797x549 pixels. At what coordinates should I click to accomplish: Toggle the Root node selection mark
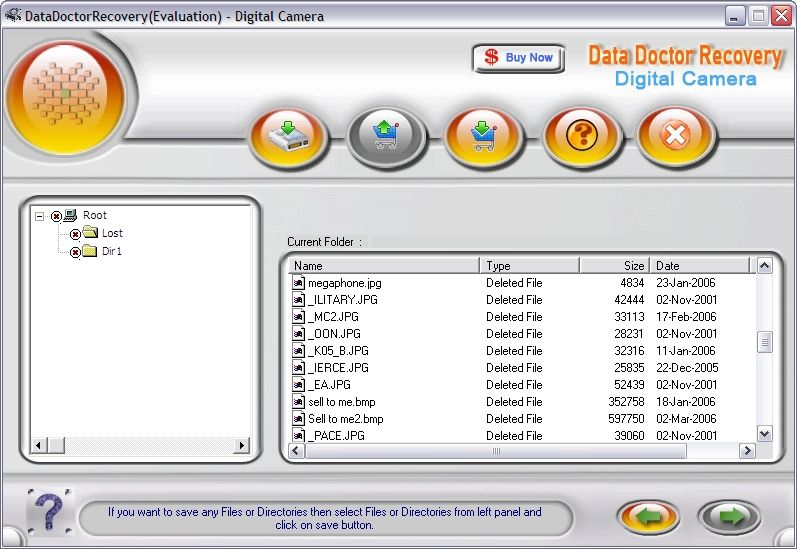[56, 216]
